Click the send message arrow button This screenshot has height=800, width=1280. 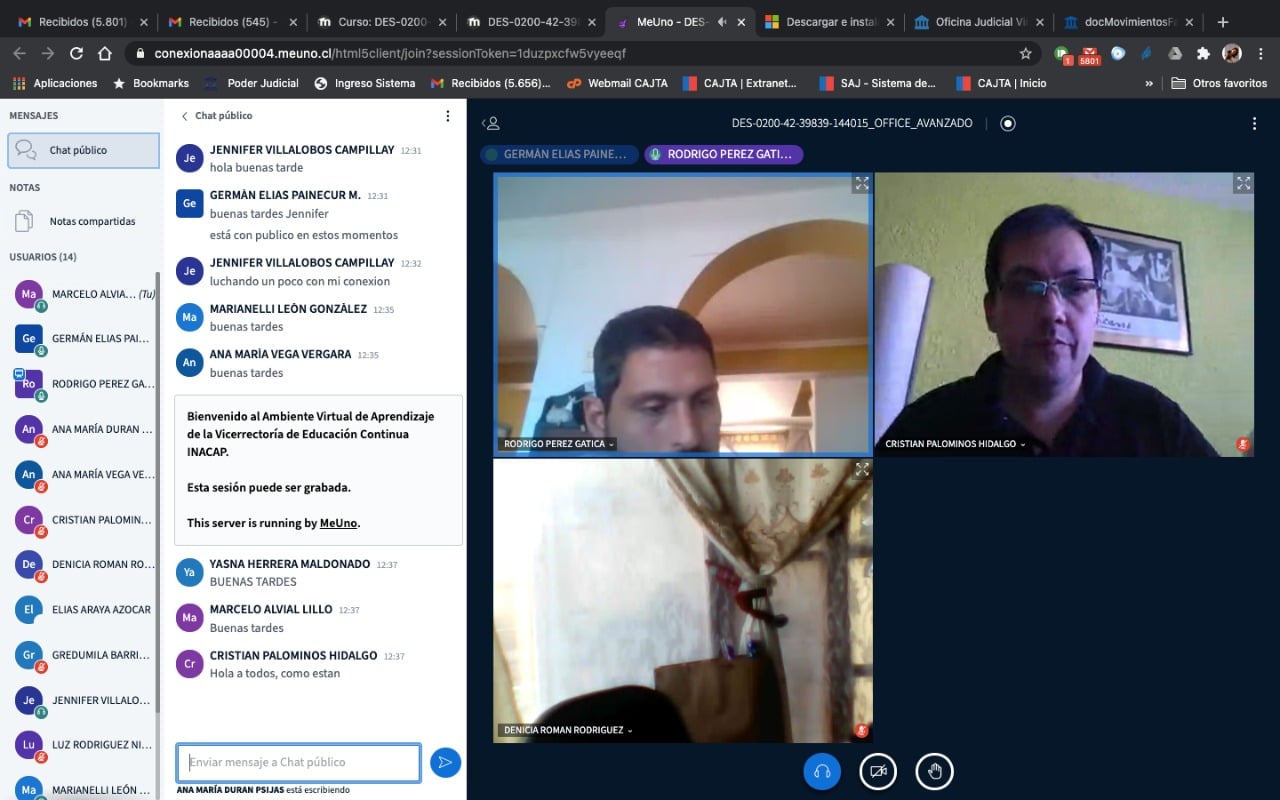(445, 763)
